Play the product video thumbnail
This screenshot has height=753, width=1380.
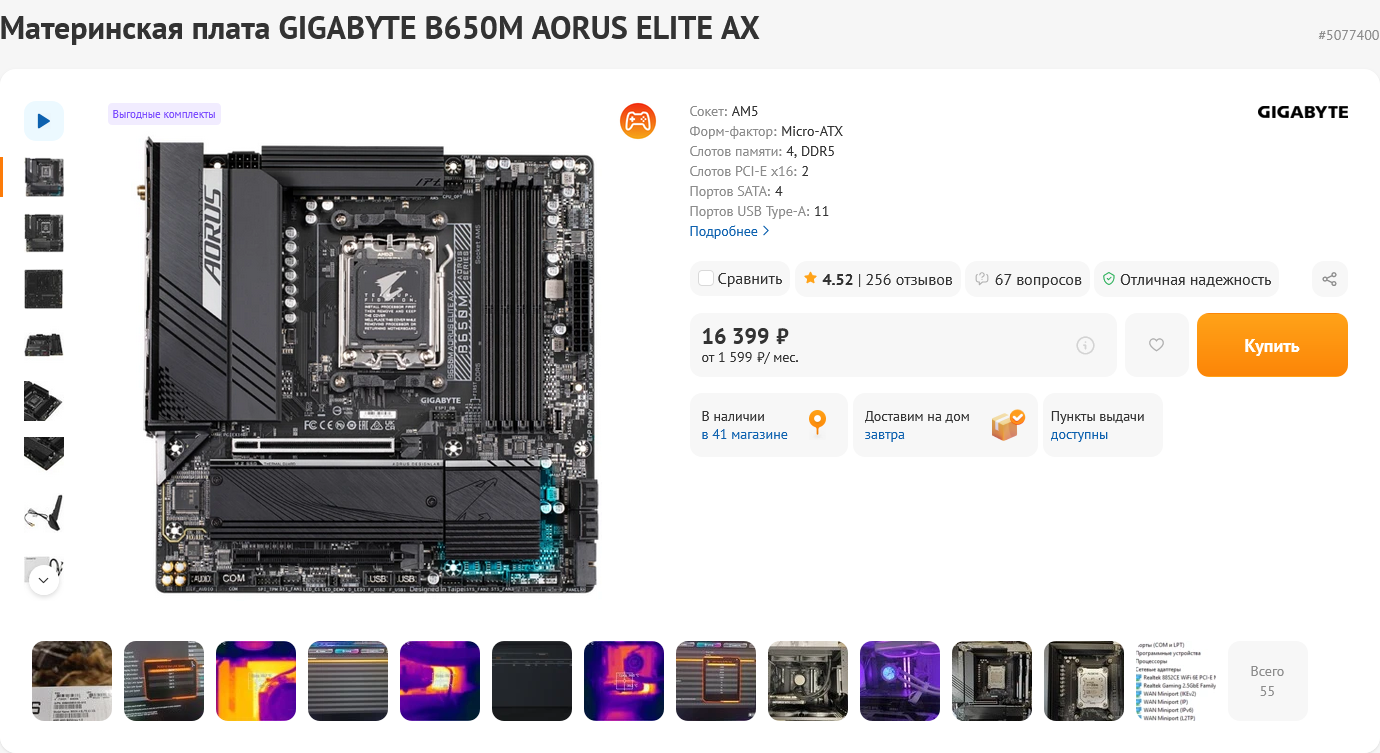tap(44, 121)
